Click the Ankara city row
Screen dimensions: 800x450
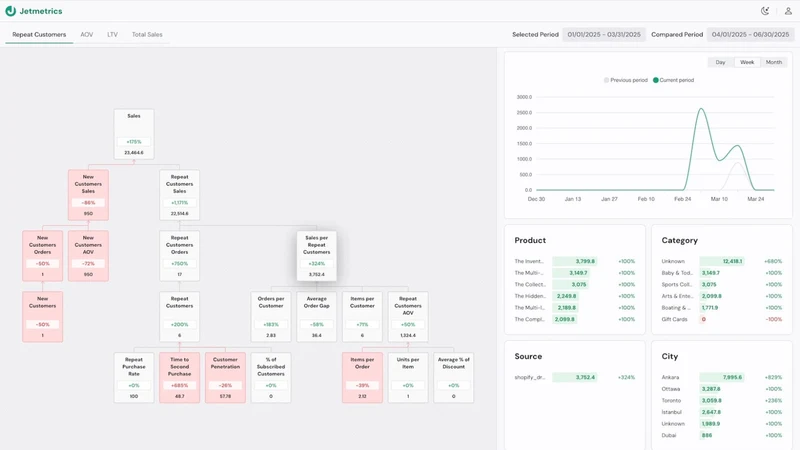point(721,378)
